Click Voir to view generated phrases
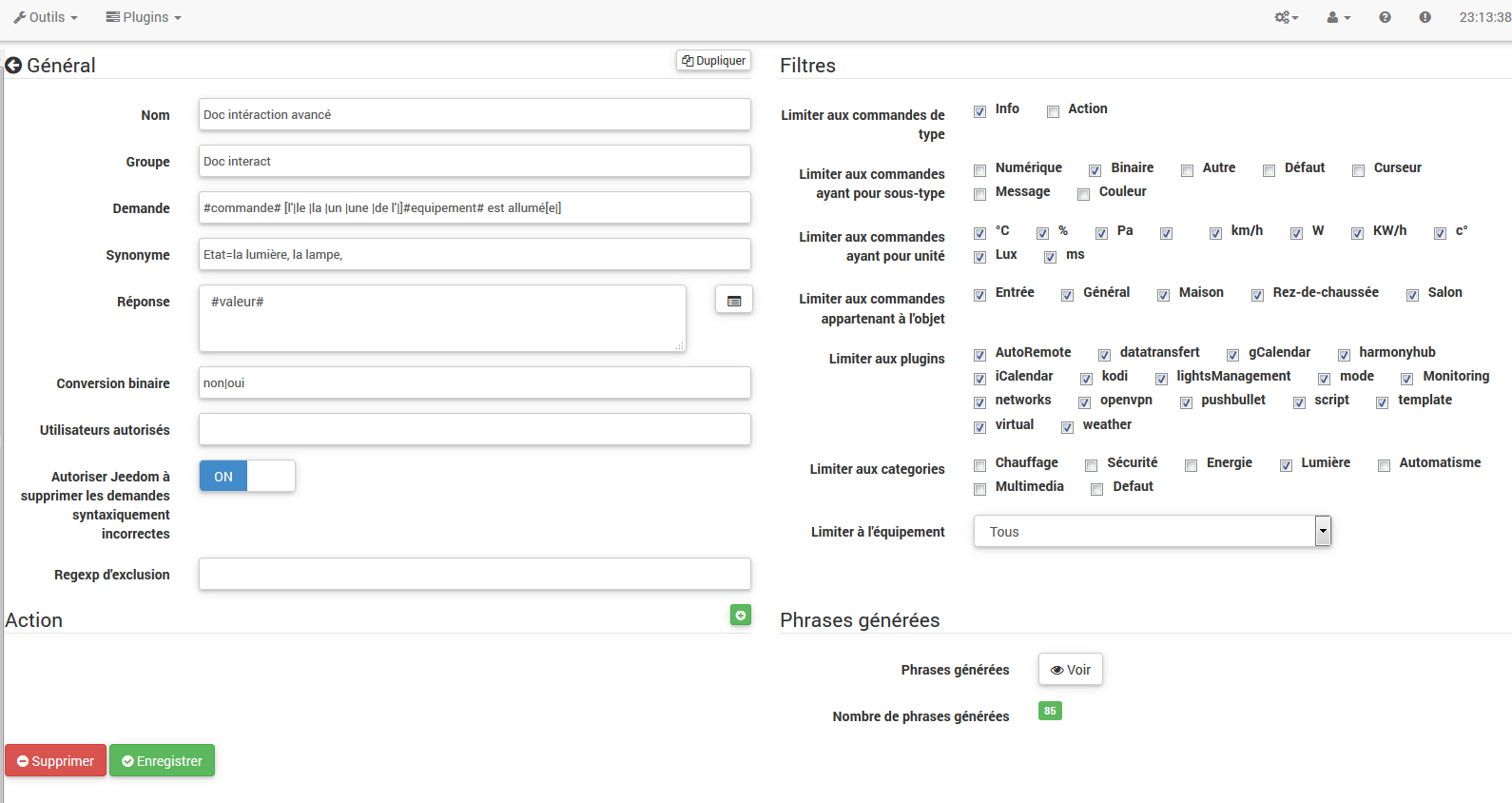Viewport: 1512px width, 803px height. (1070, 670)
